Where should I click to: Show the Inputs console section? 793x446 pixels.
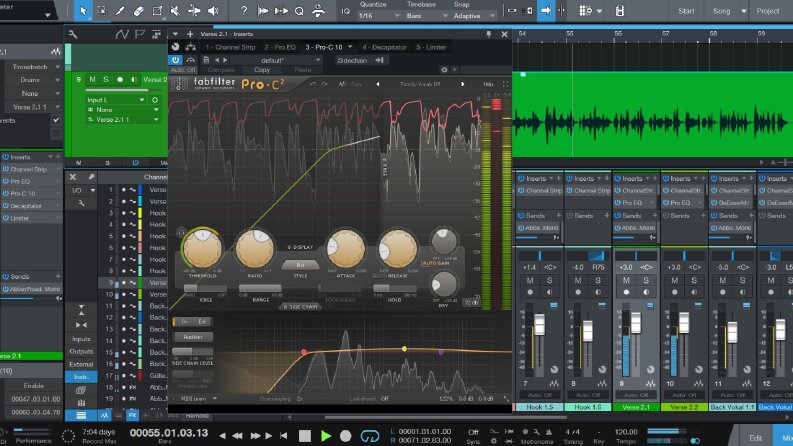click(x=81, y=339)
